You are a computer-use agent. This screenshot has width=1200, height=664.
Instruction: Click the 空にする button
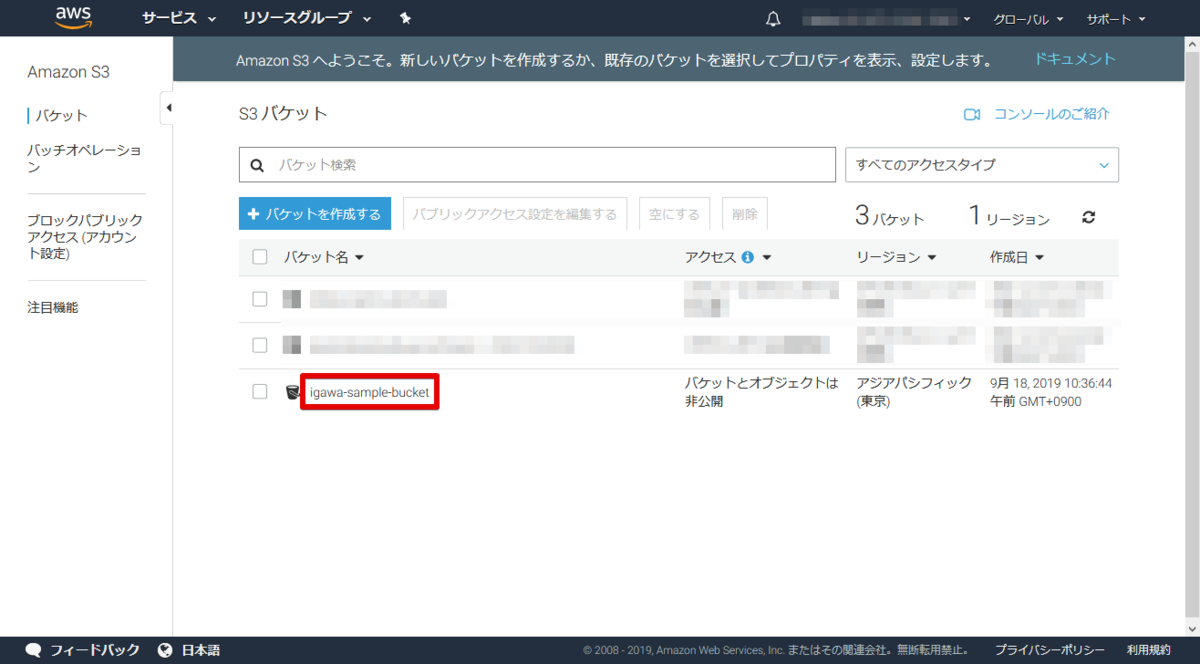(x=675, y=214)
